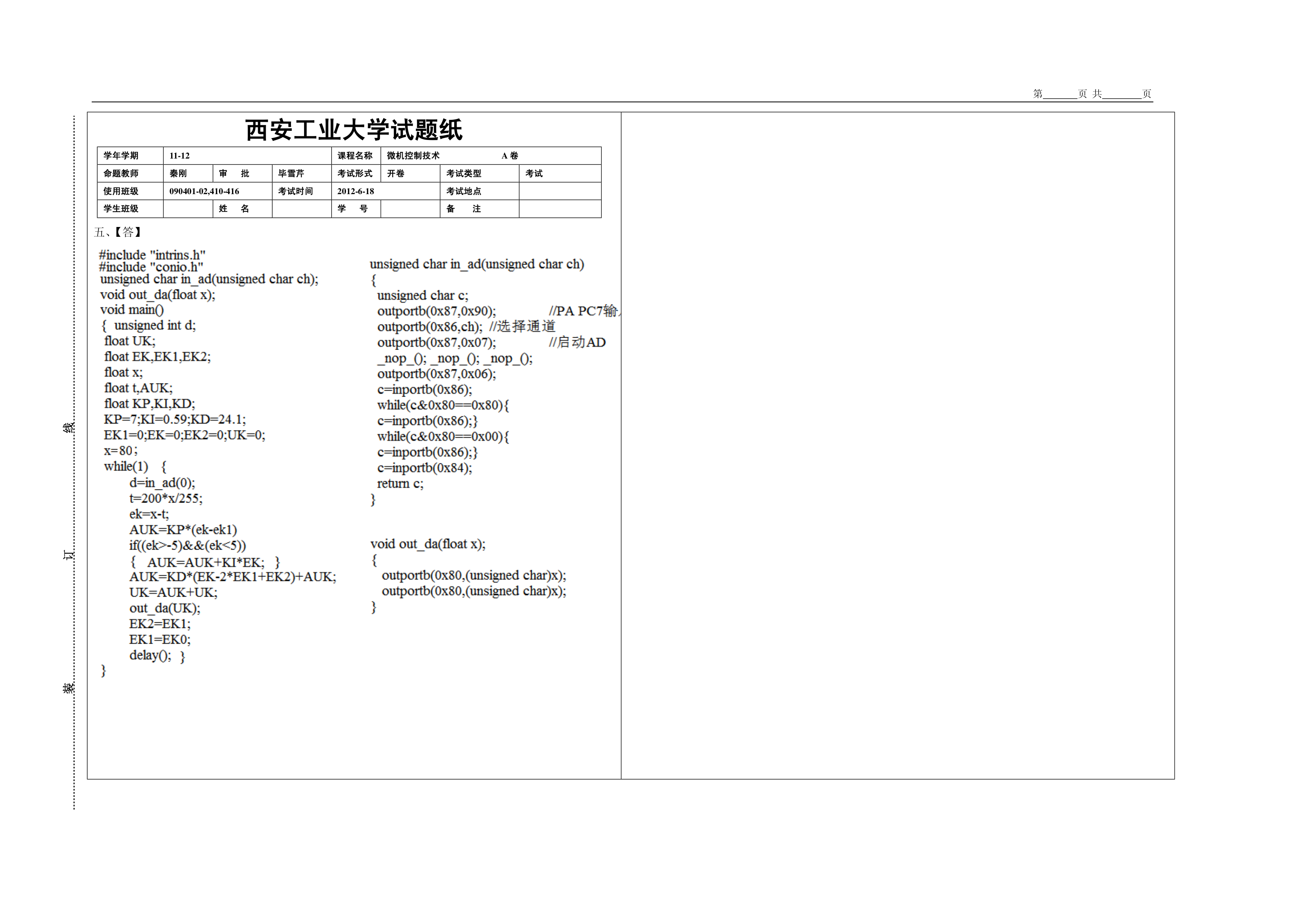The width and height of the screenshot is (1307, 924).
Task: Click the title 西安工业大学试题纸
Action: click(x=353, y=130)
